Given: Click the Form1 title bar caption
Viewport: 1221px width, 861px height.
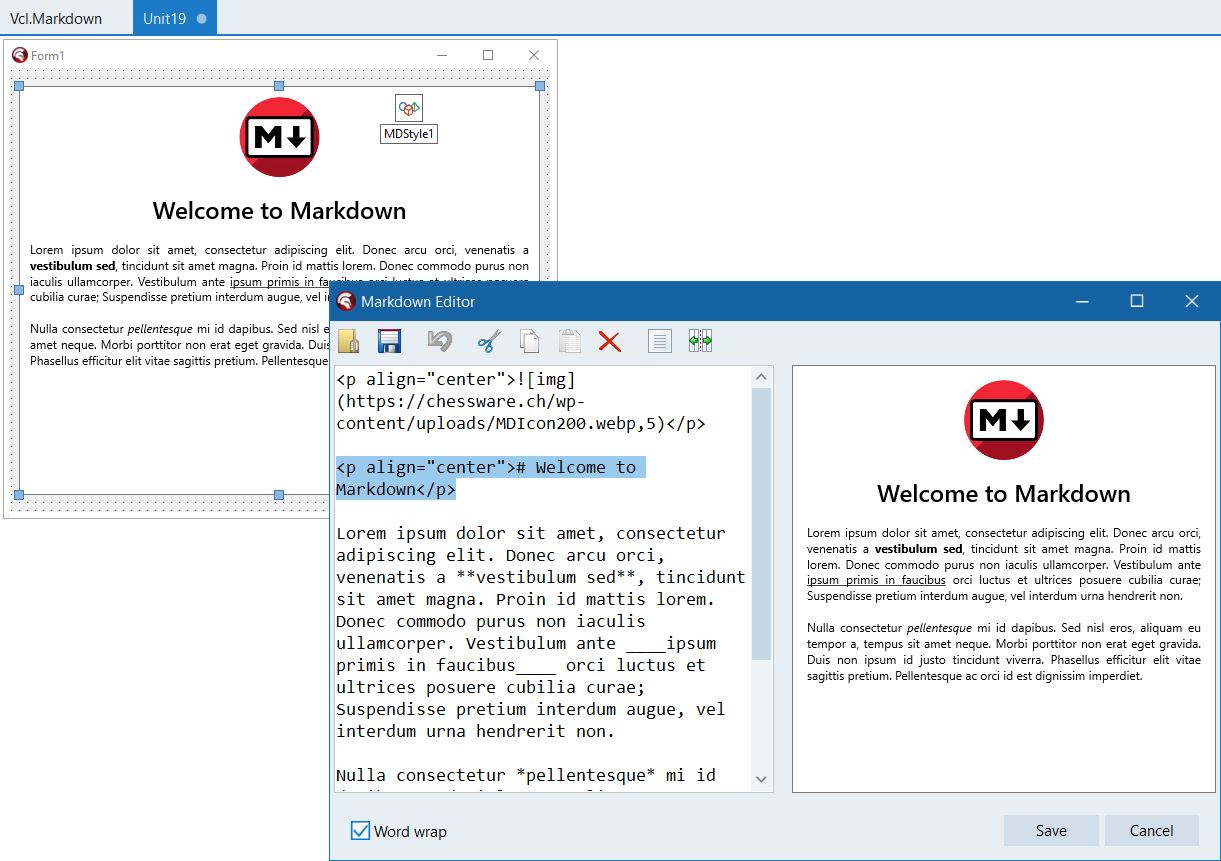Looking at the screenshot, I should [47, 56].
